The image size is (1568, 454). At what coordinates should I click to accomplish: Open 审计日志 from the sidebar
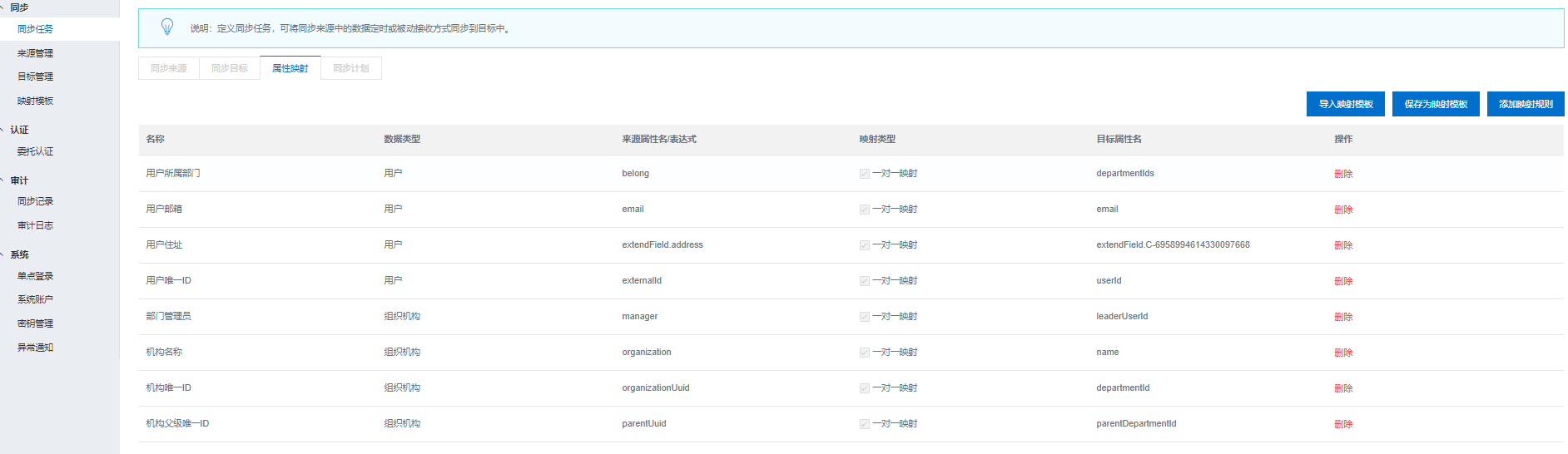tap(35, 225)
